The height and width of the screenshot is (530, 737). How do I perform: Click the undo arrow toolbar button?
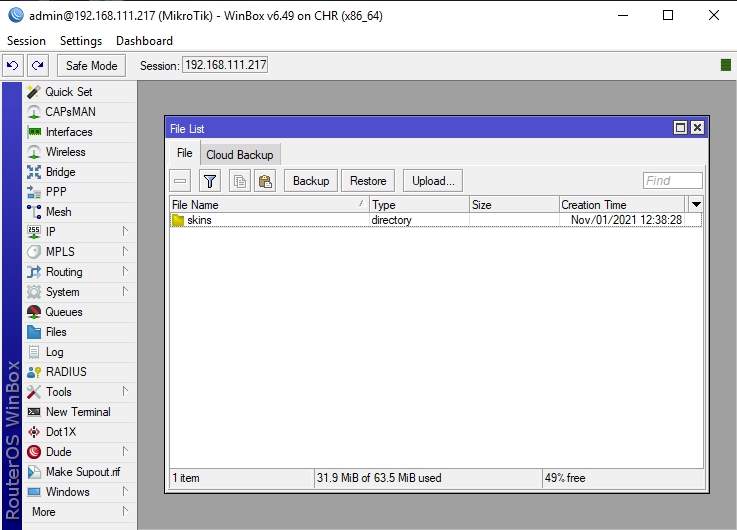[13, 65]
